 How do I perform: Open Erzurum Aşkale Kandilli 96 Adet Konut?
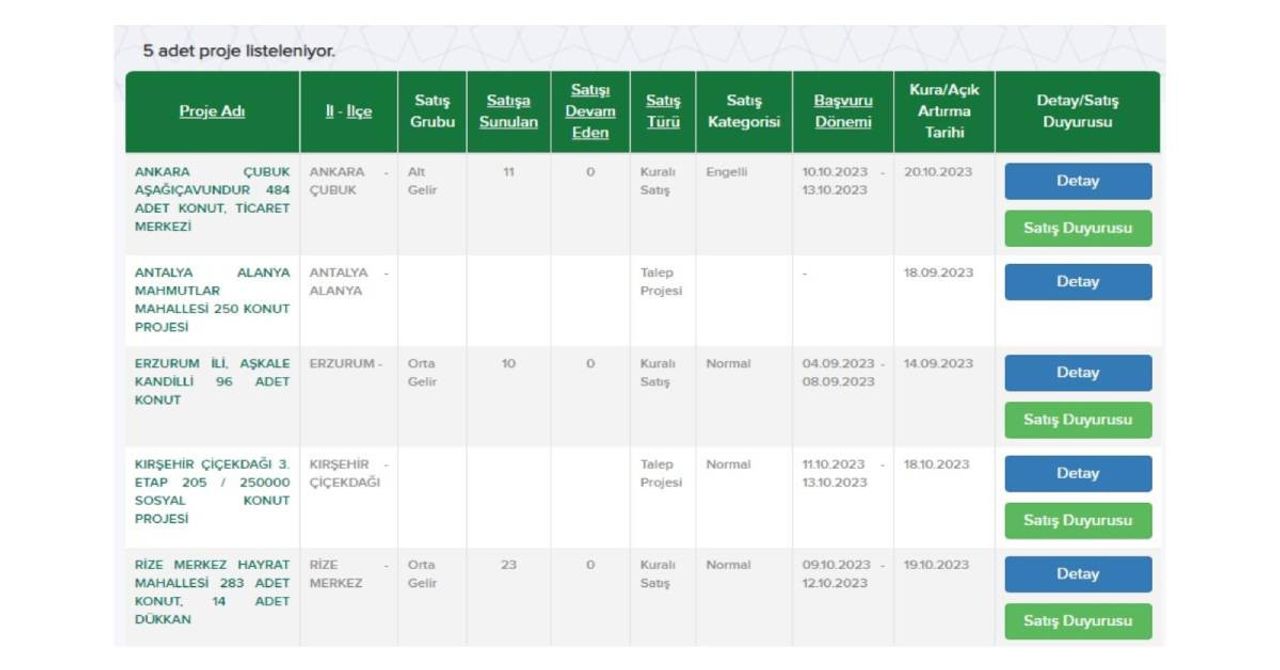(212, 382)
